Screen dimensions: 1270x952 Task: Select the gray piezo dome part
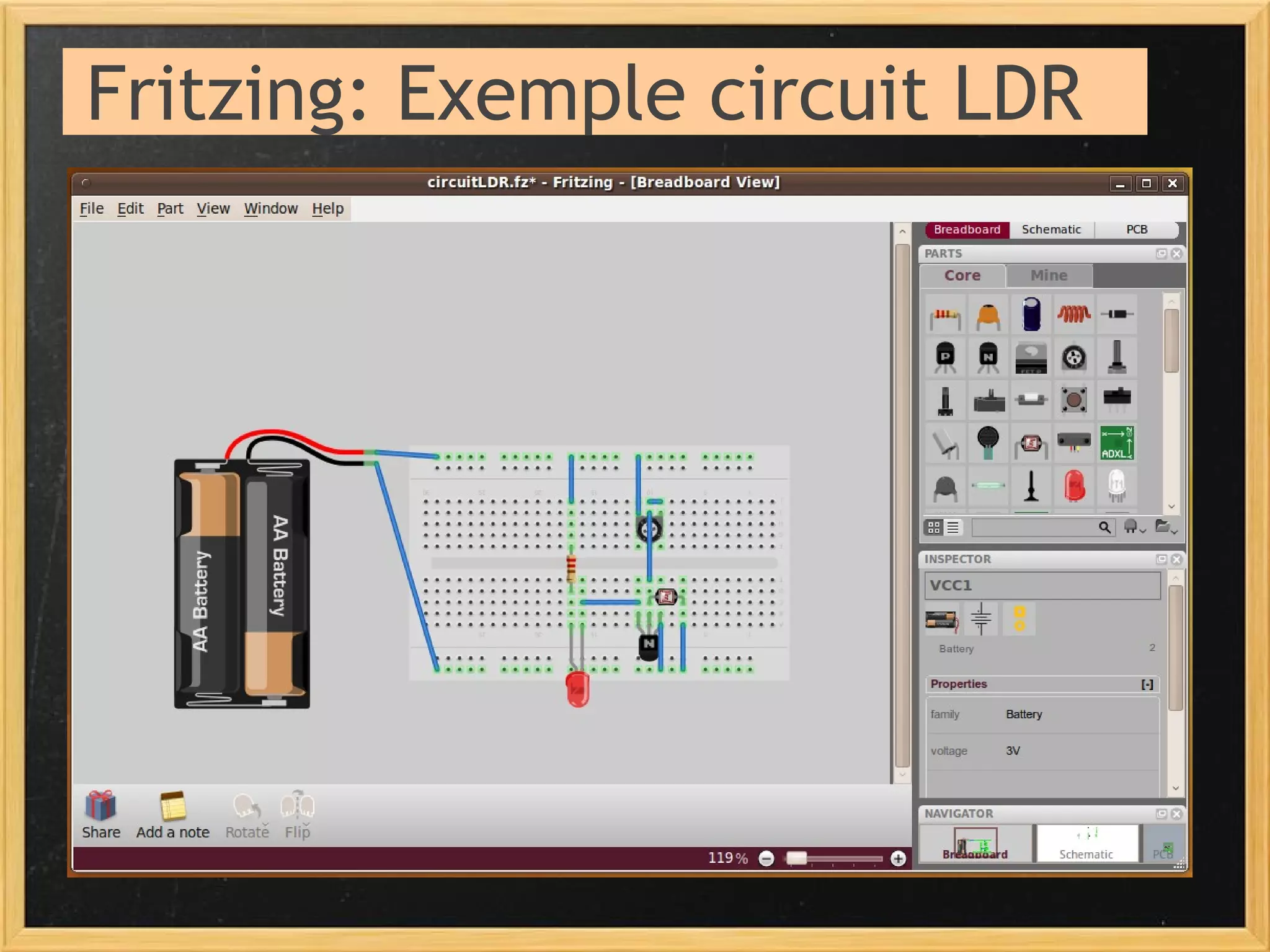click(x=945, y=487)
